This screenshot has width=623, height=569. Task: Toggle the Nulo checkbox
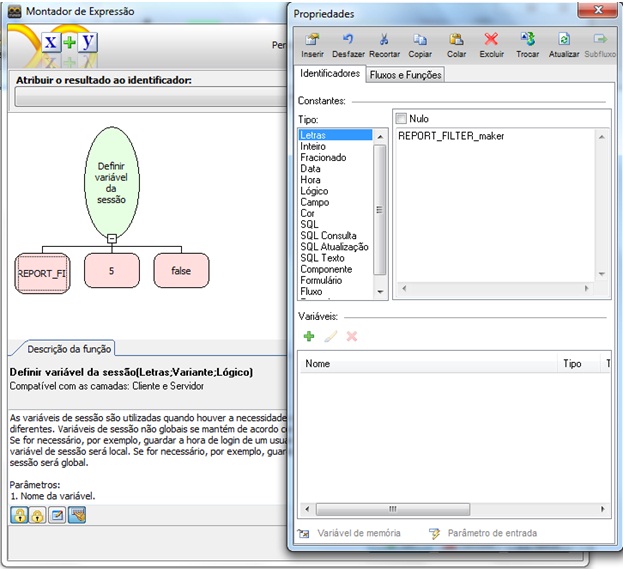(401, 118)
